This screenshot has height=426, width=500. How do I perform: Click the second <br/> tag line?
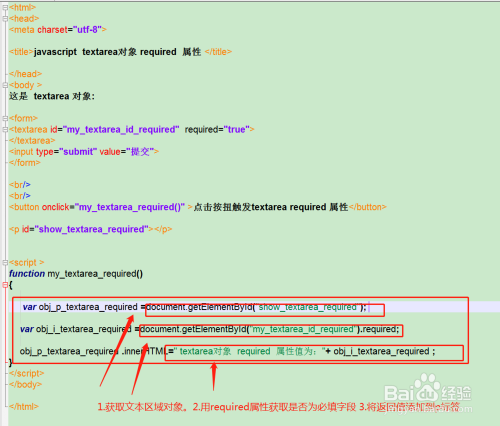tap(20, 196)
